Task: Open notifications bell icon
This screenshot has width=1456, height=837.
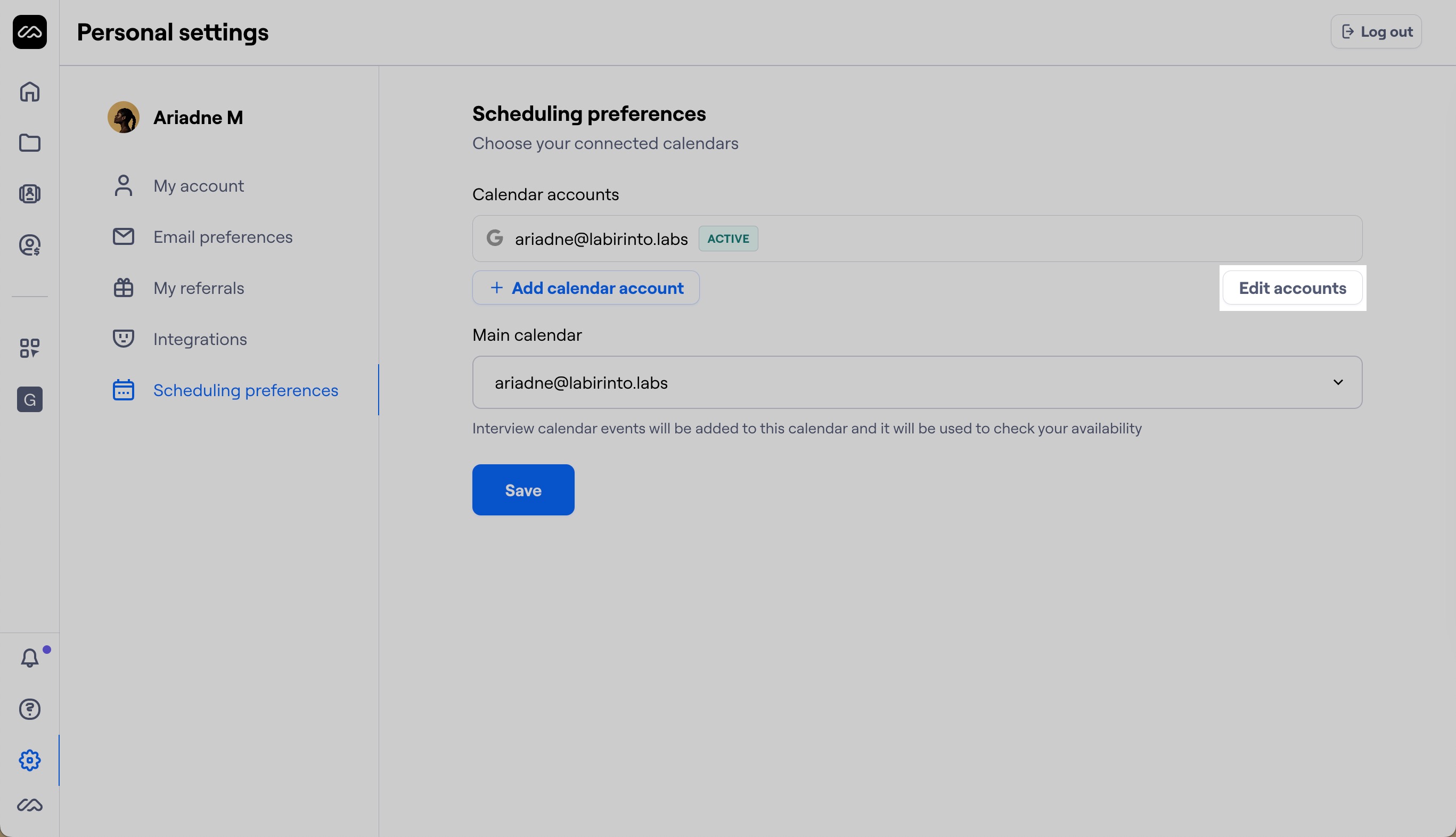Action: click(30, 658)
